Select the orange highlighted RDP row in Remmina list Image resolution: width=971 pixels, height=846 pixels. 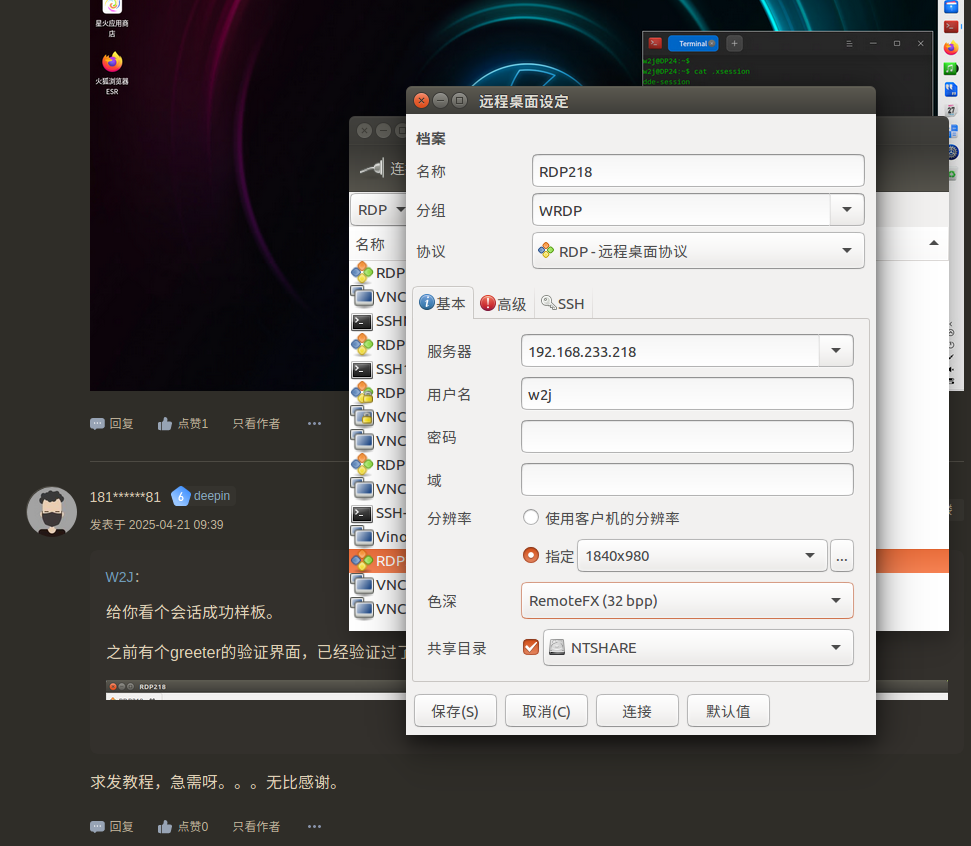click(x=378, y=561)
